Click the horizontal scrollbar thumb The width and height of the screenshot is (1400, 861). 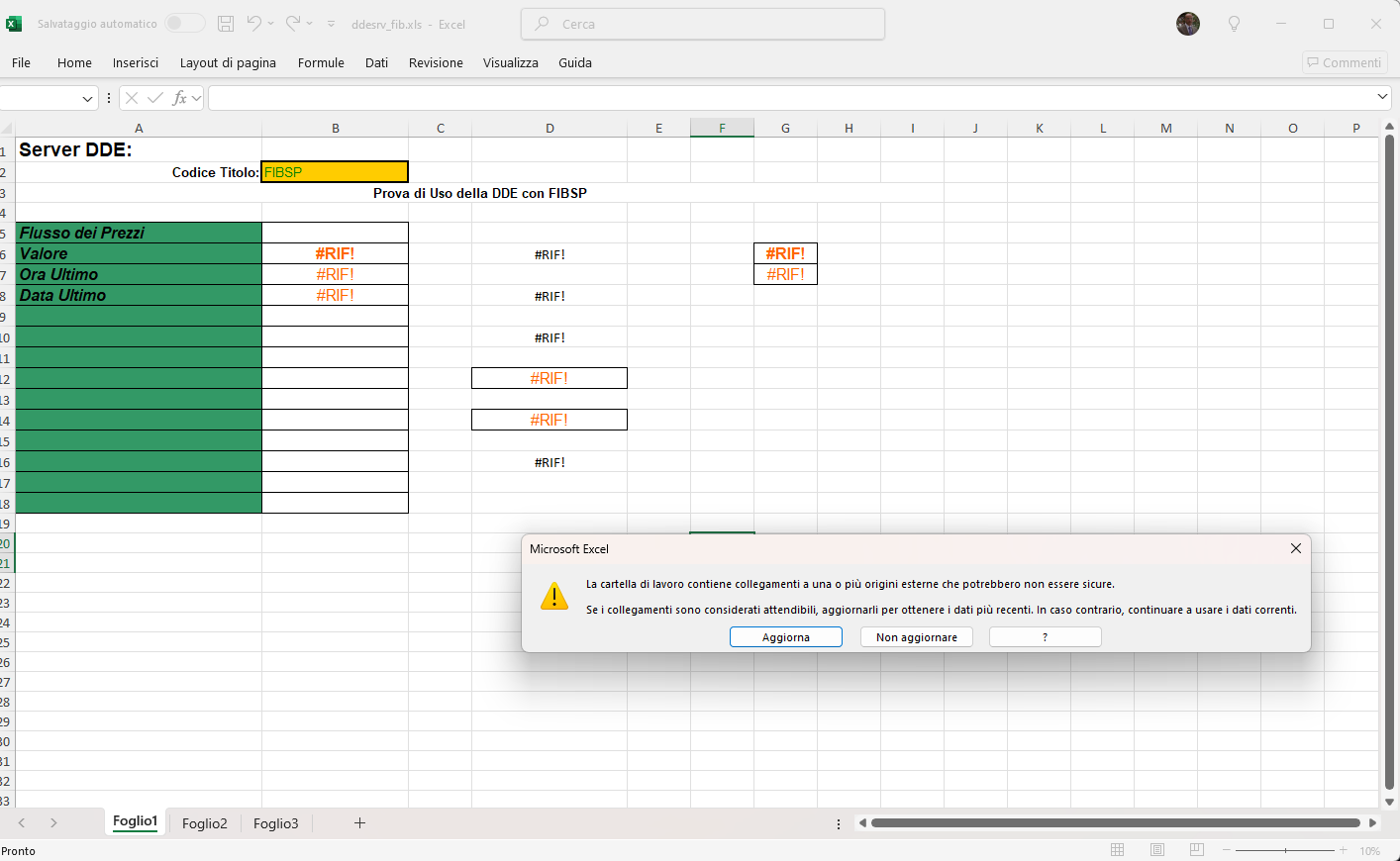click(1116, 822)
